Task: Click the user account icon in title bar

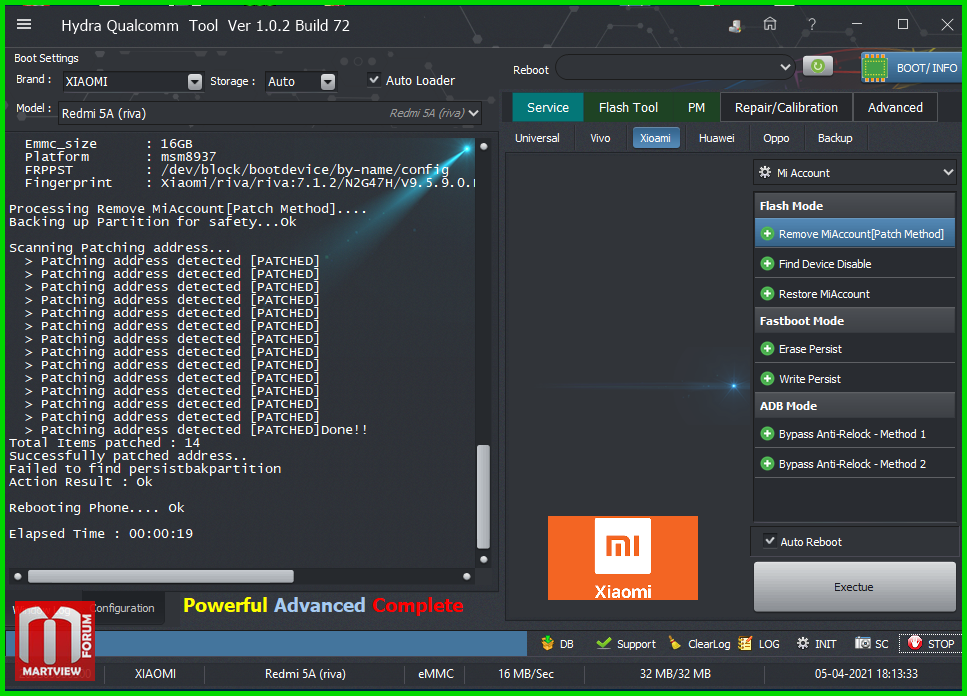Action: tap(735, 26)
